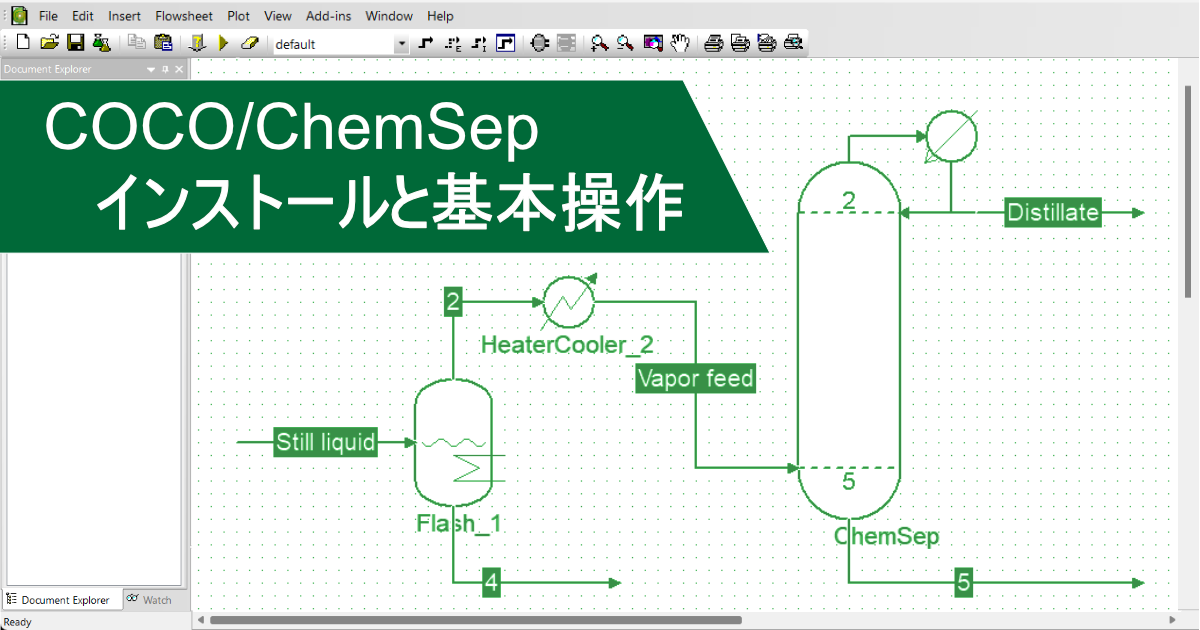Click the horizontal scrollbar left arrow

[x=200, y=620]
